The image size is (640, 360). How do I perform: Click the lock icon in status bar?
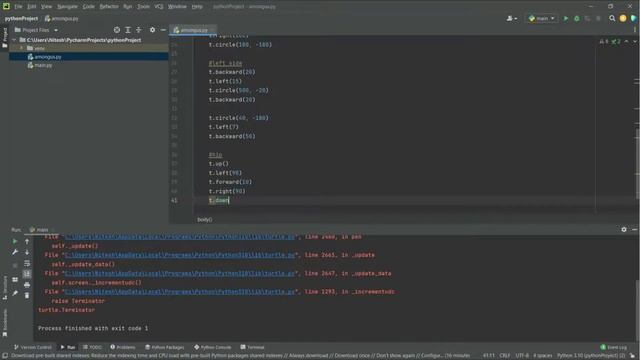pos(632,356)
